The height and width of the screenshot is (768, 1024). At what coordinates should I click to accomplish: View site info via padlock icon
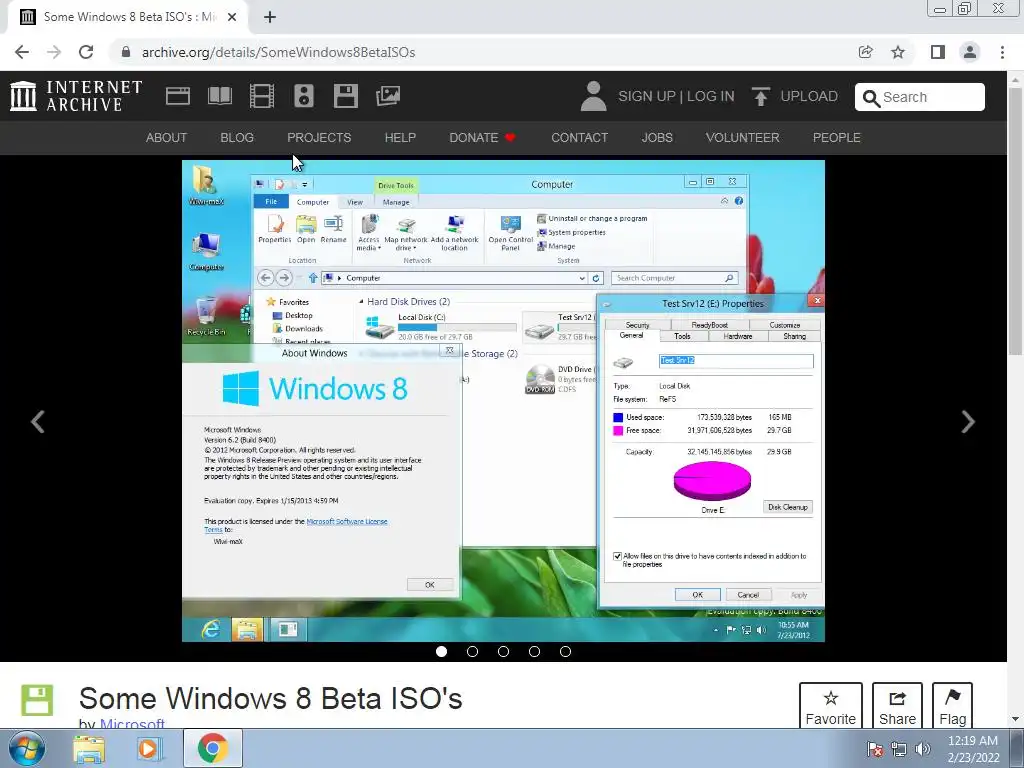[126, 52]
